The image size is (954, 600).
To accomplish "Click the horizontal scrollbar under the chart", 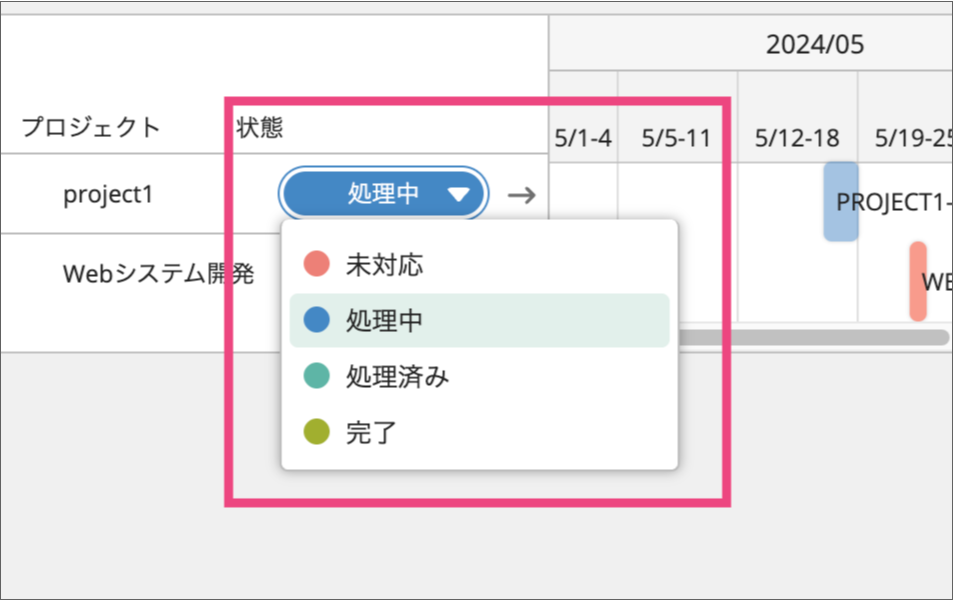I will [x=812, y=338].
